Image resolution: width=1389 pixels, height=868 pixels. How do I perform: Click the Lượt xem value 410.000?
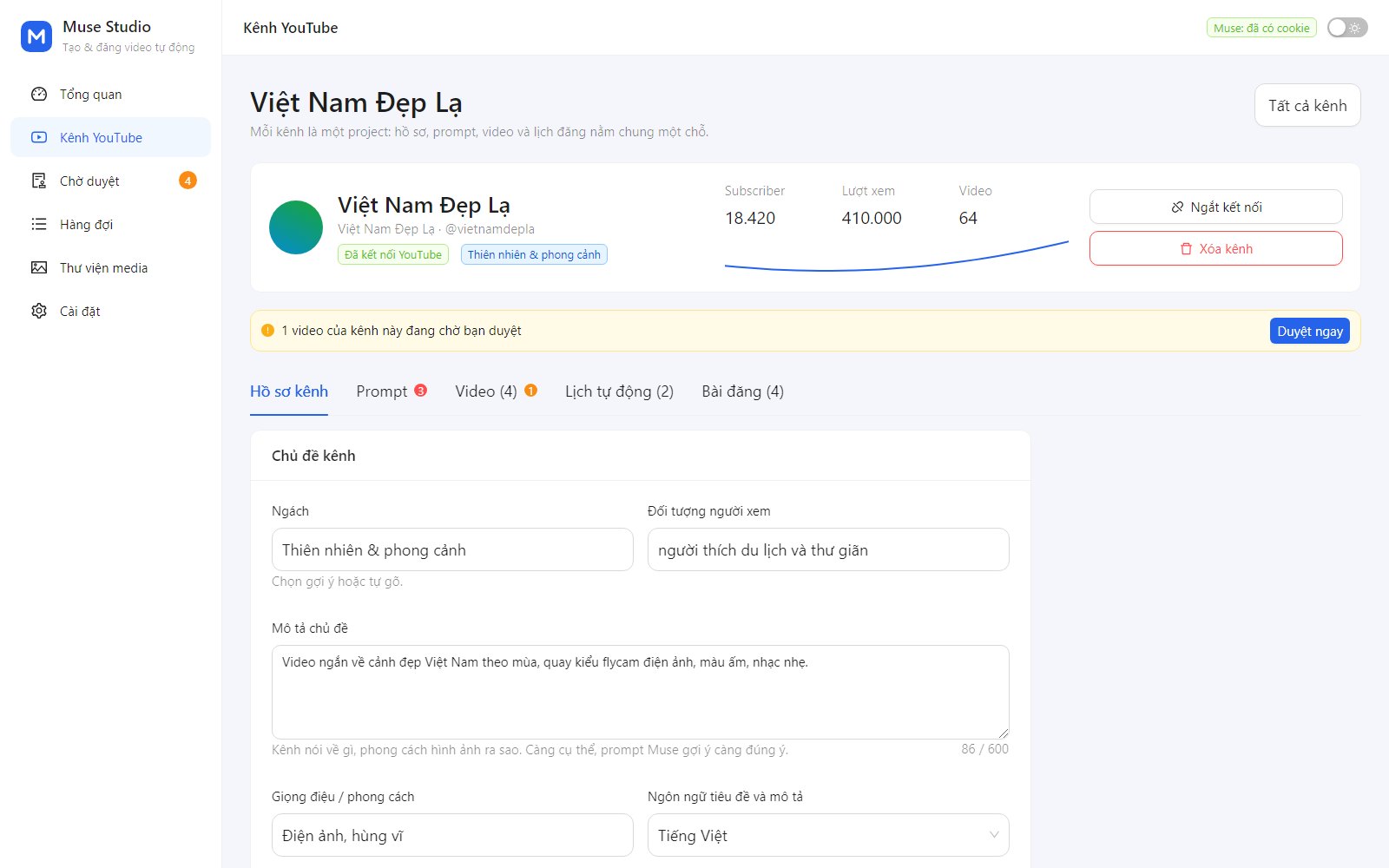click(x=872, y=218)
